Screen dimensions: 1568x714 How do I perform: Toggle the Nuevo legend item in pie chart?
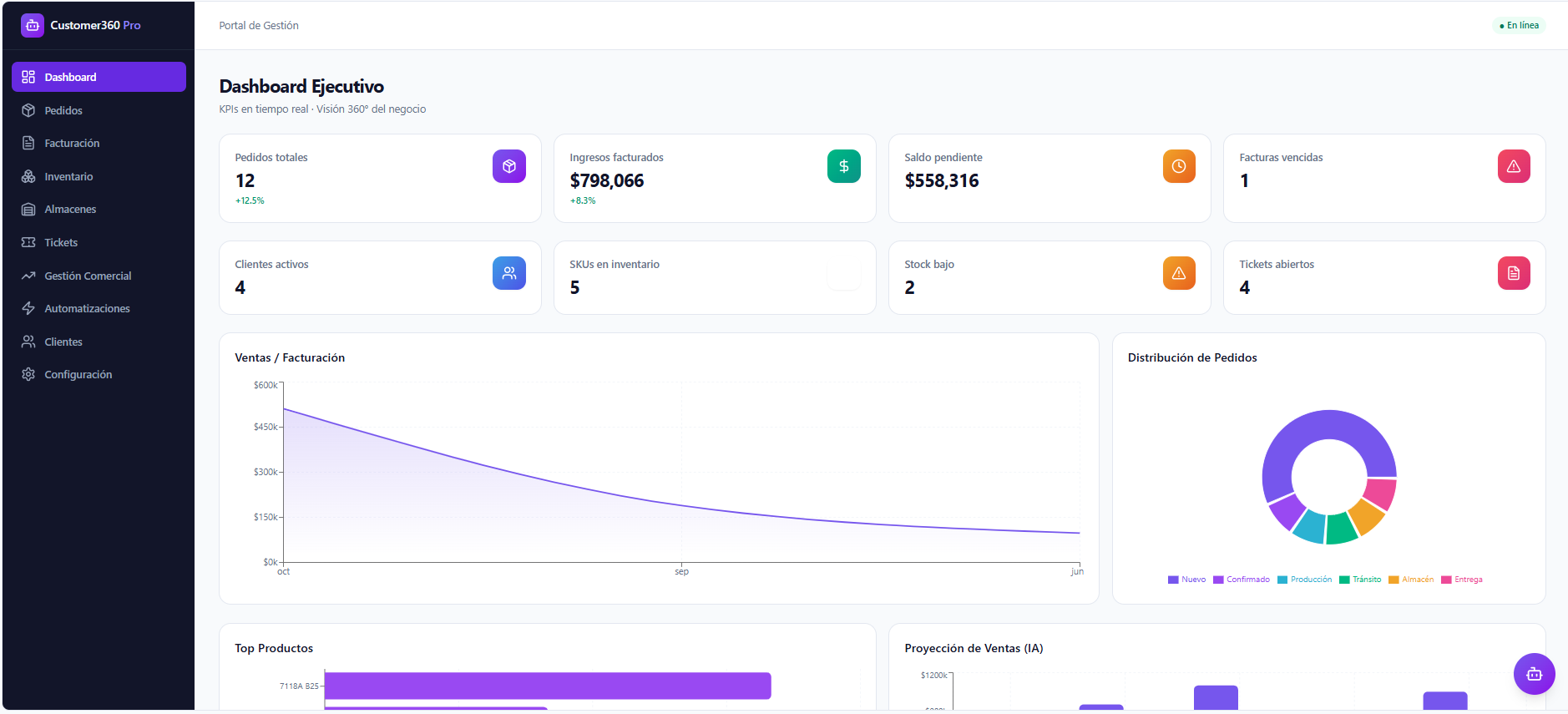tap(1186, 580)
